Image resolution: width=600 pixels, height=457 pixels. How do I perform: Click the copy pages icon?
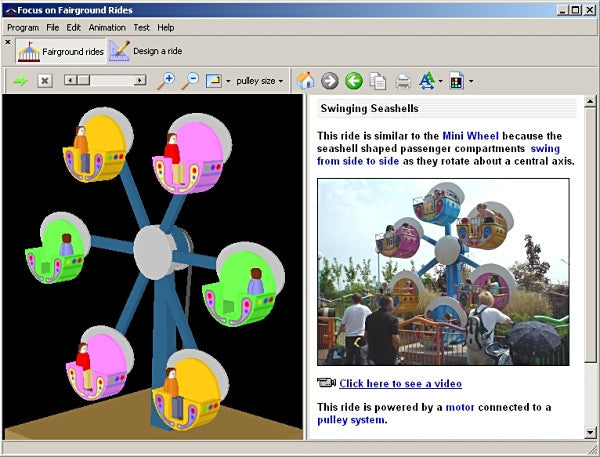tap(378, 81)
